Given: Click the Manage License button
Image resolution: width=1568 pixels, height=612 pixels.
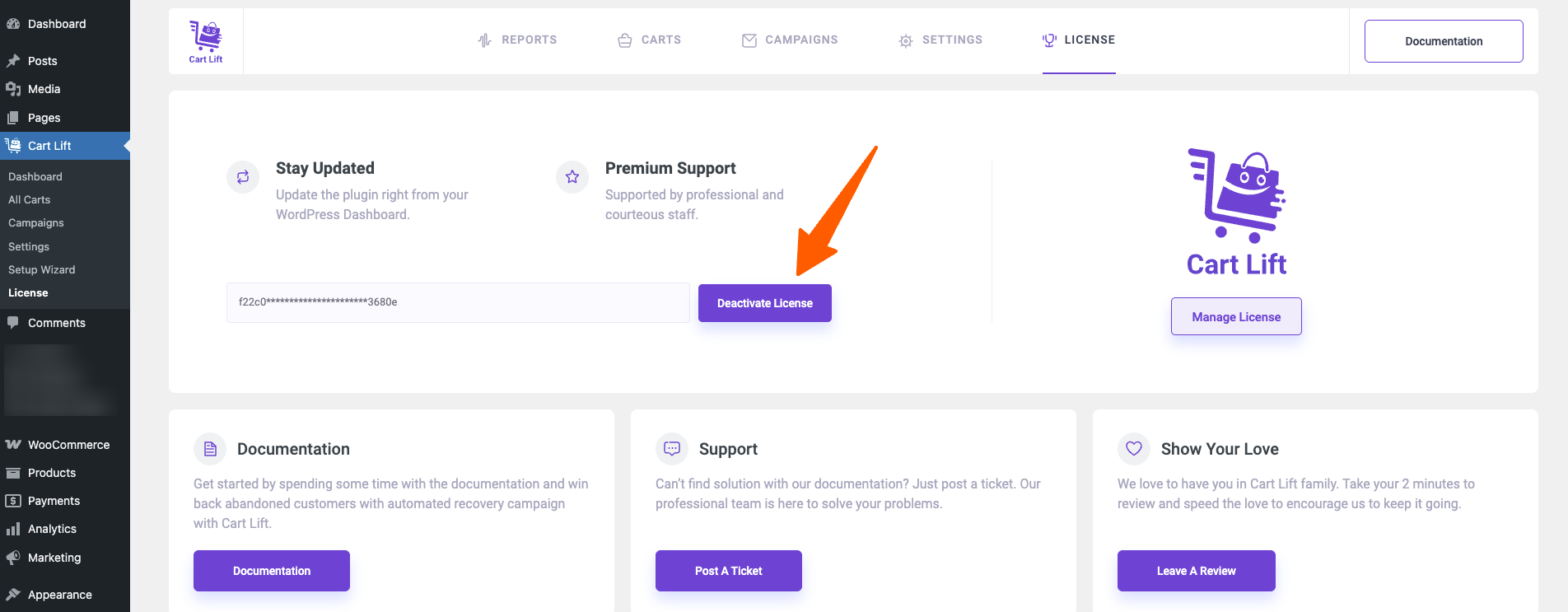Looking at the screenshot, I should 1236,316.
